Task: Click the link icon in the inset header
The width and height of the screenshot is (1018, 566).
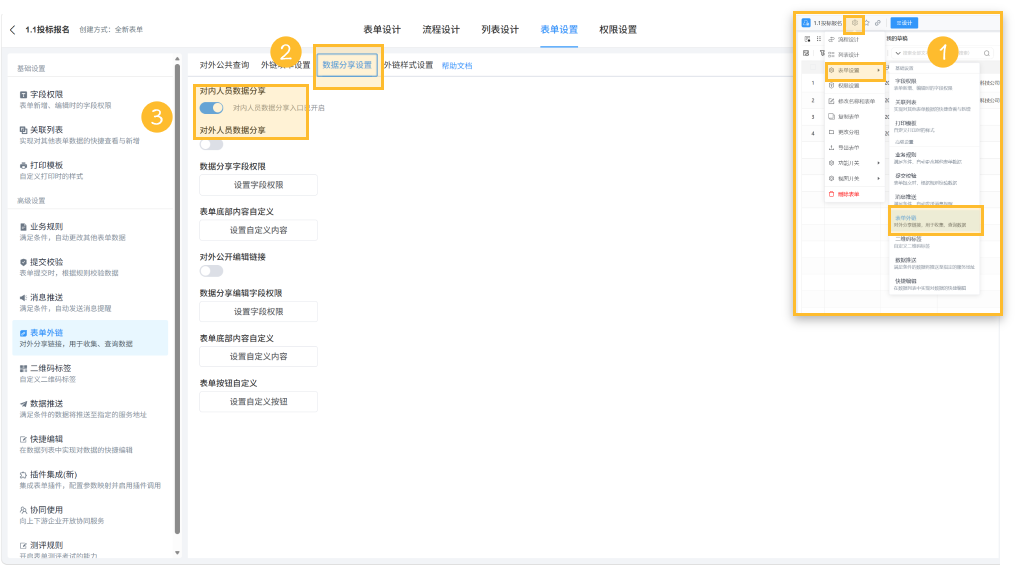Action: pyautogui.click(x=878, y=23)
